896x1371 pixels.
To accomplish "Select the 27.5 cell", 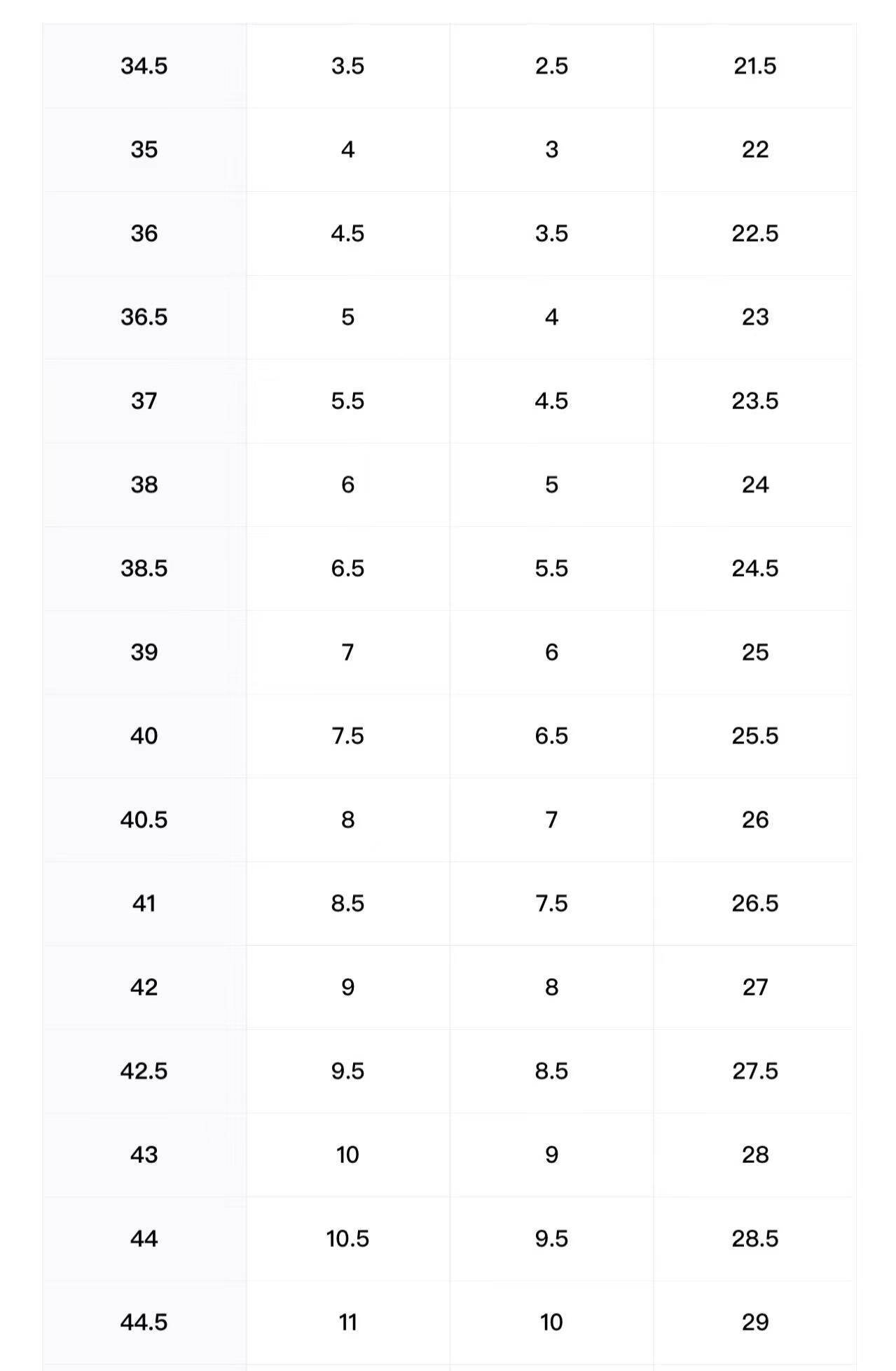I will point(754,1070).
